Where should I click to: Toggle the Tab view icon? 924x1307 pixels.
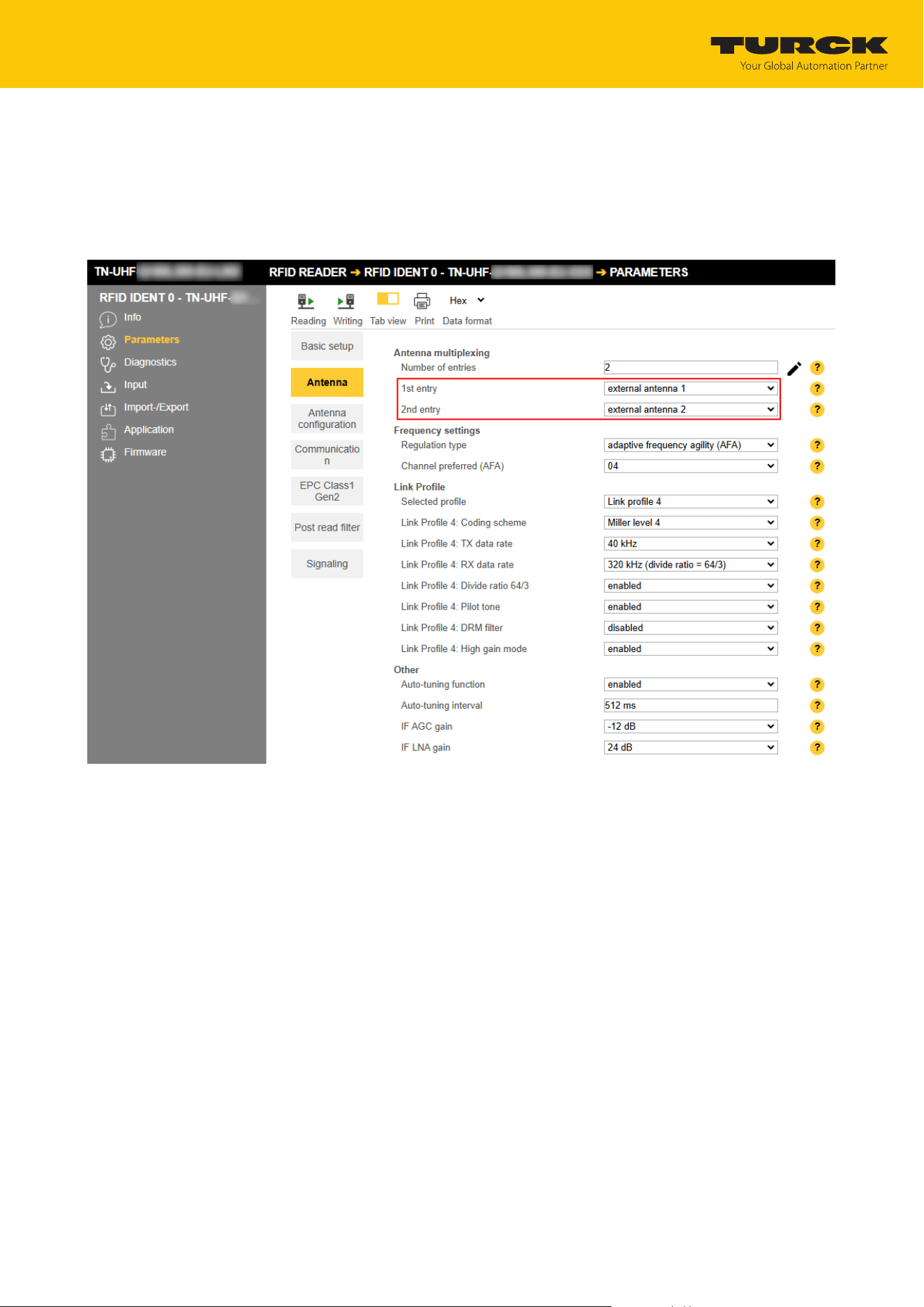click(388, 299)
